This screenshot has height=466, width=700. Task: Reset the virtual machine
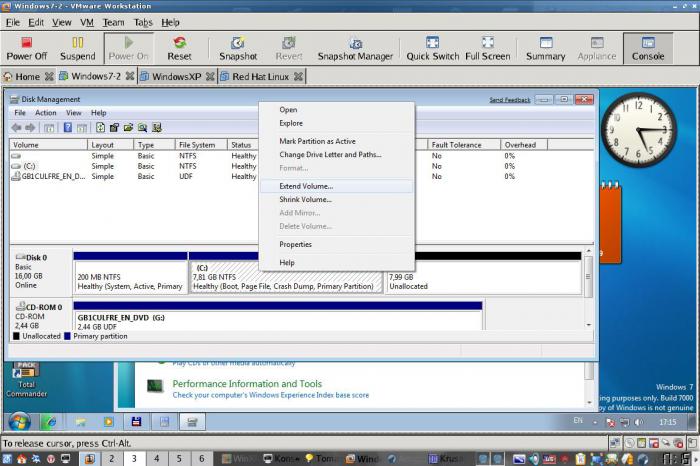179,48
